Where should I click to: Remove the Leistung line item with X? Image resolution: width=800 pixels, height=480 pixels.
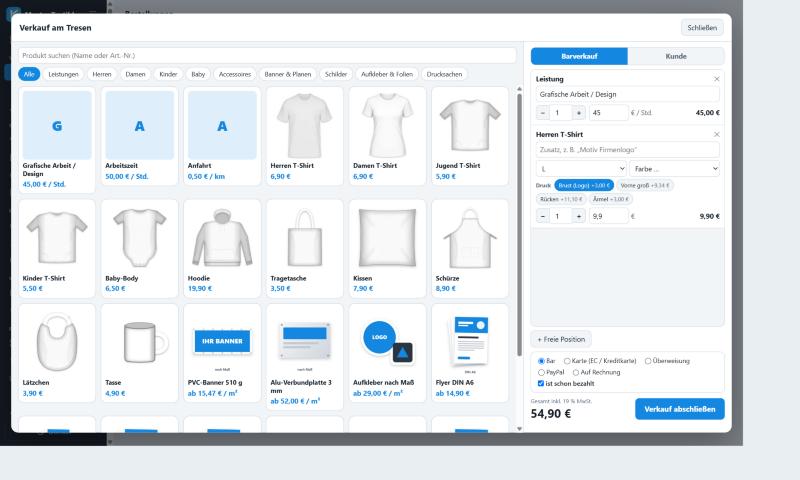pyautogui.click(x=716, y=79)
